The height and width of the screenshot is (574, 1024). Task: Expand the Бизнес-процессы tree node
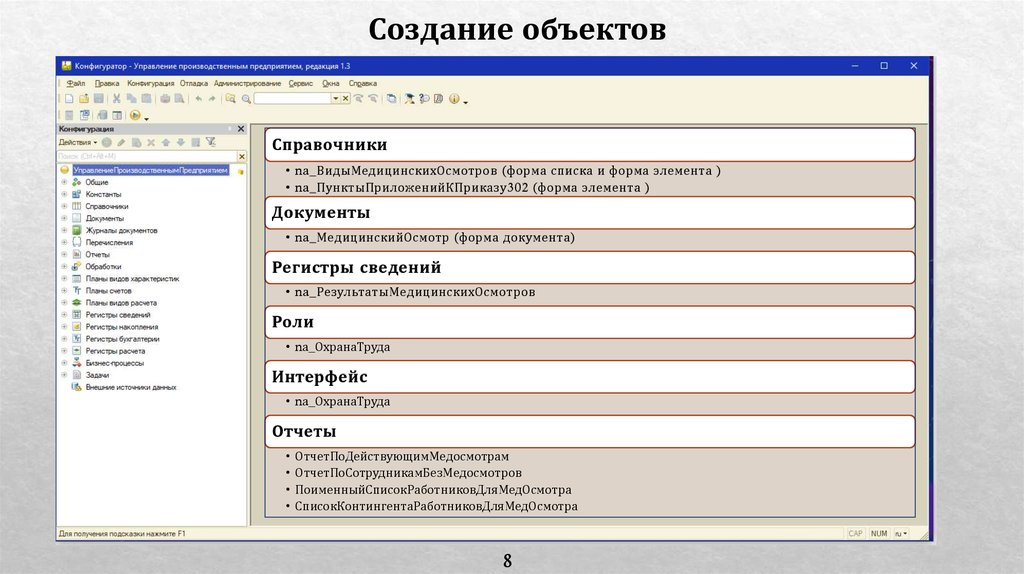click(64, 363)
